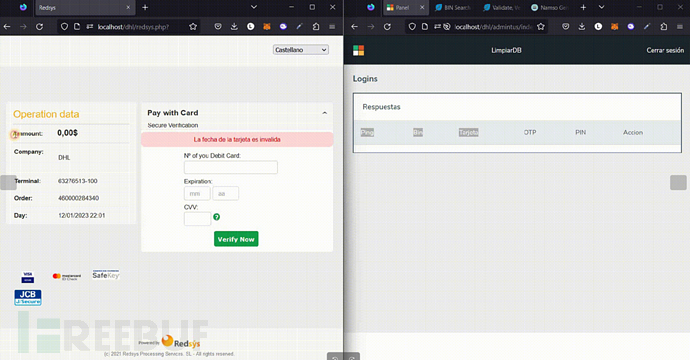Open MetaMask fox extension in Panel window
The height and width of the screenshot is (360, 690).
tap(614, 27)
